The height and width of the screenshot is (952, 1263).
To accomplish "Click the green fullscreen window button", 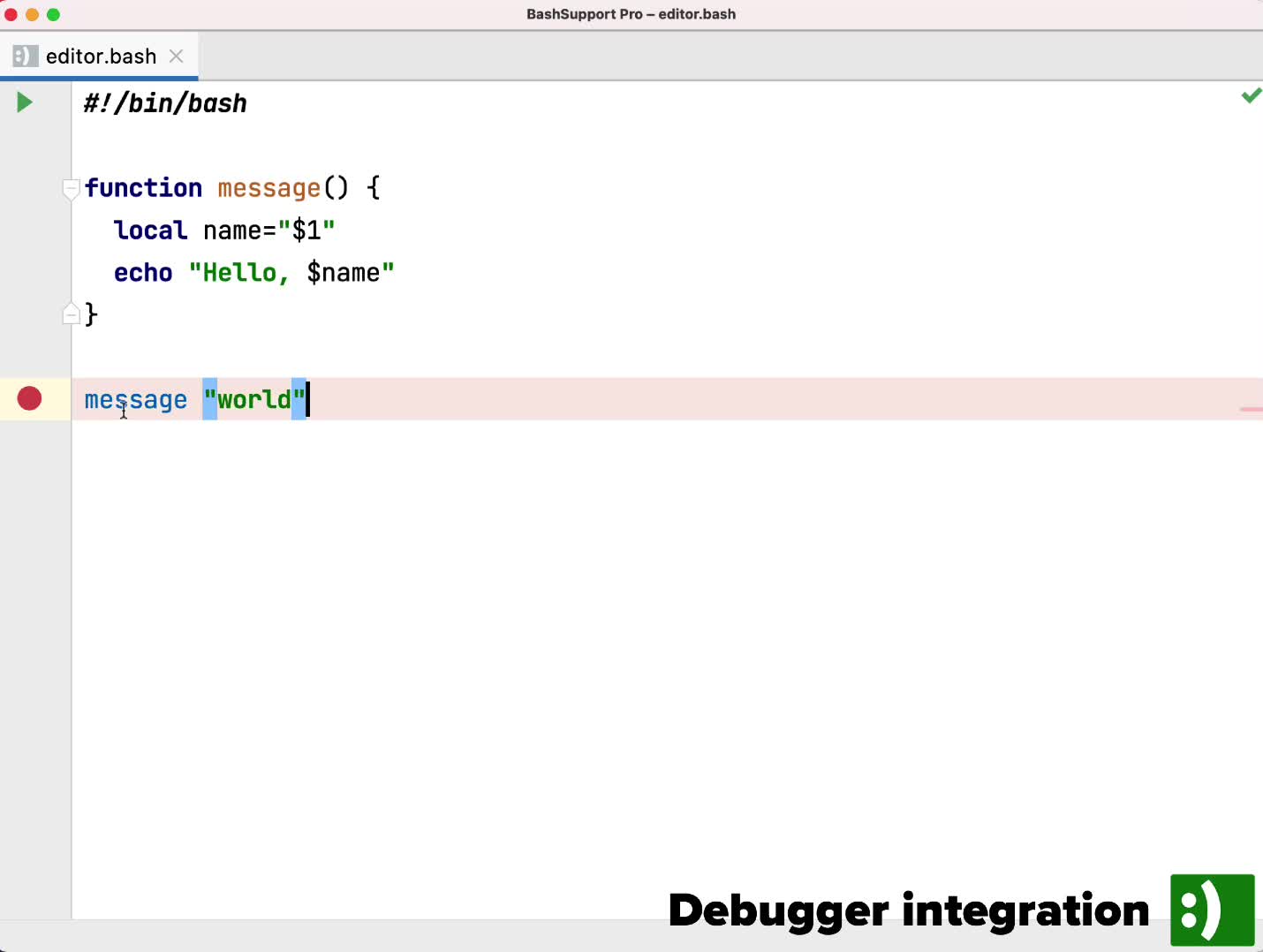I will click(x=54, y=14).
